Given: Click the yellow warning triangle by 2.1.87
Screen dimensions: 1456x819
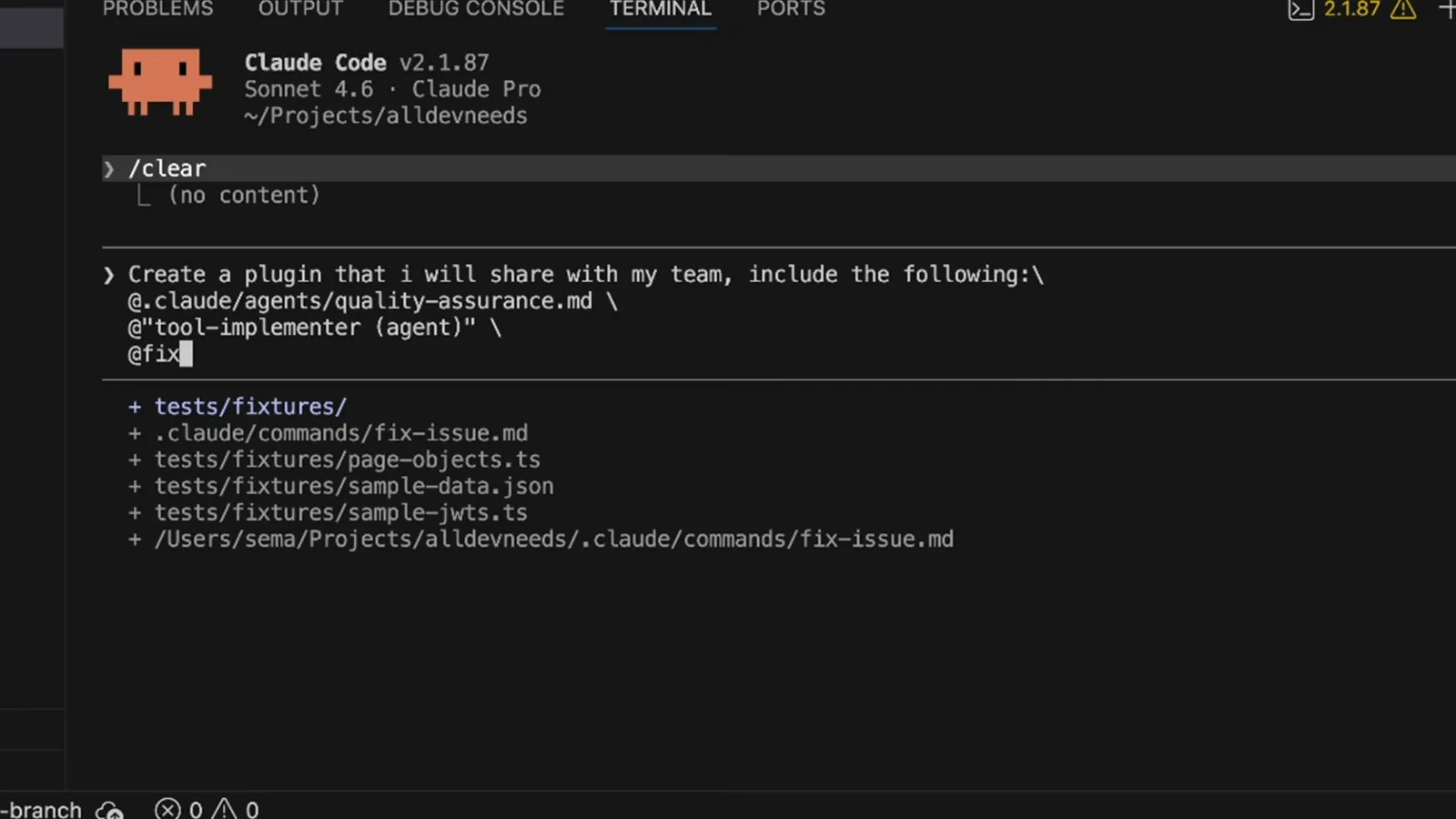Looking at the screenshot, I should [x=1403, y=10].
